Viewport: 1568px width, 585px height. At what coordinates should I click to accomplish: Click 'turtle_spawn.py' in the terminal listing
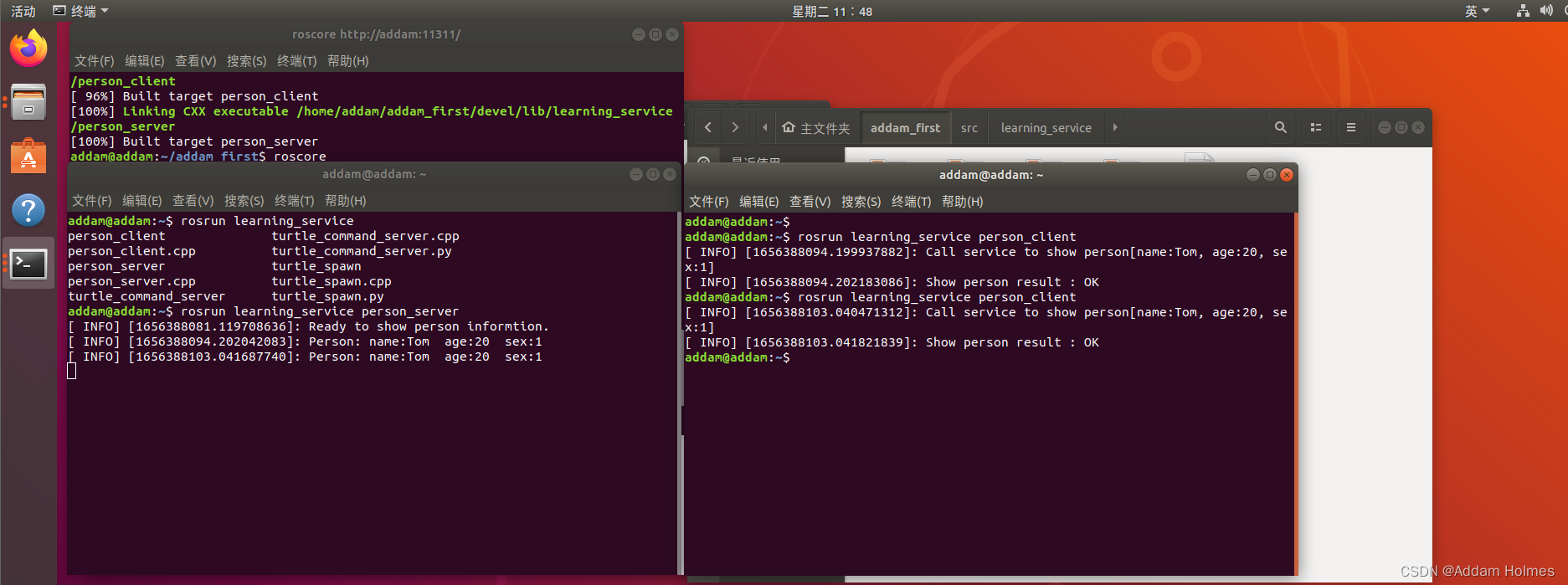[x=327, y=296]
